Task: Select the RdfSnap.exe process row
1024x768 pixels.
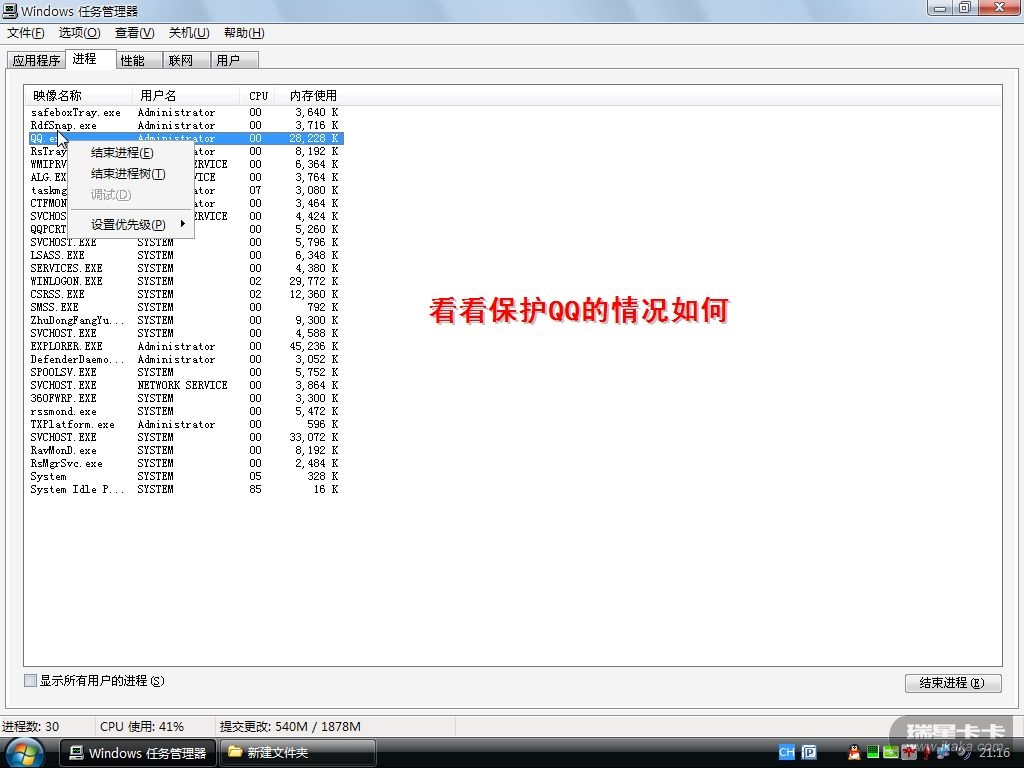Action: [185, 125]
